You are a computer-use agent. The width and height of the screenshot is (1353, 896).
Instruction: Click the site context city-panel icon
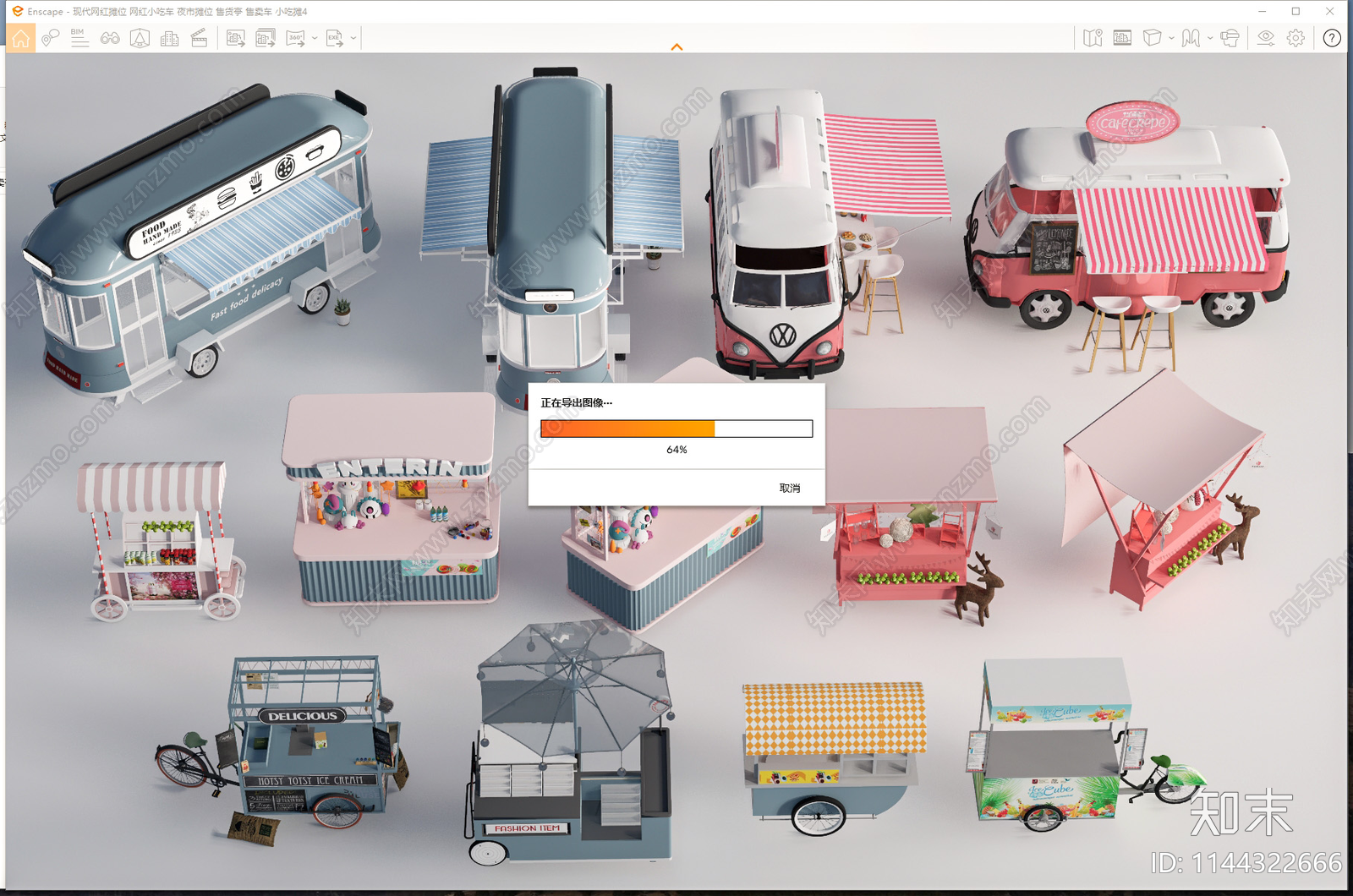point(1122,38)
